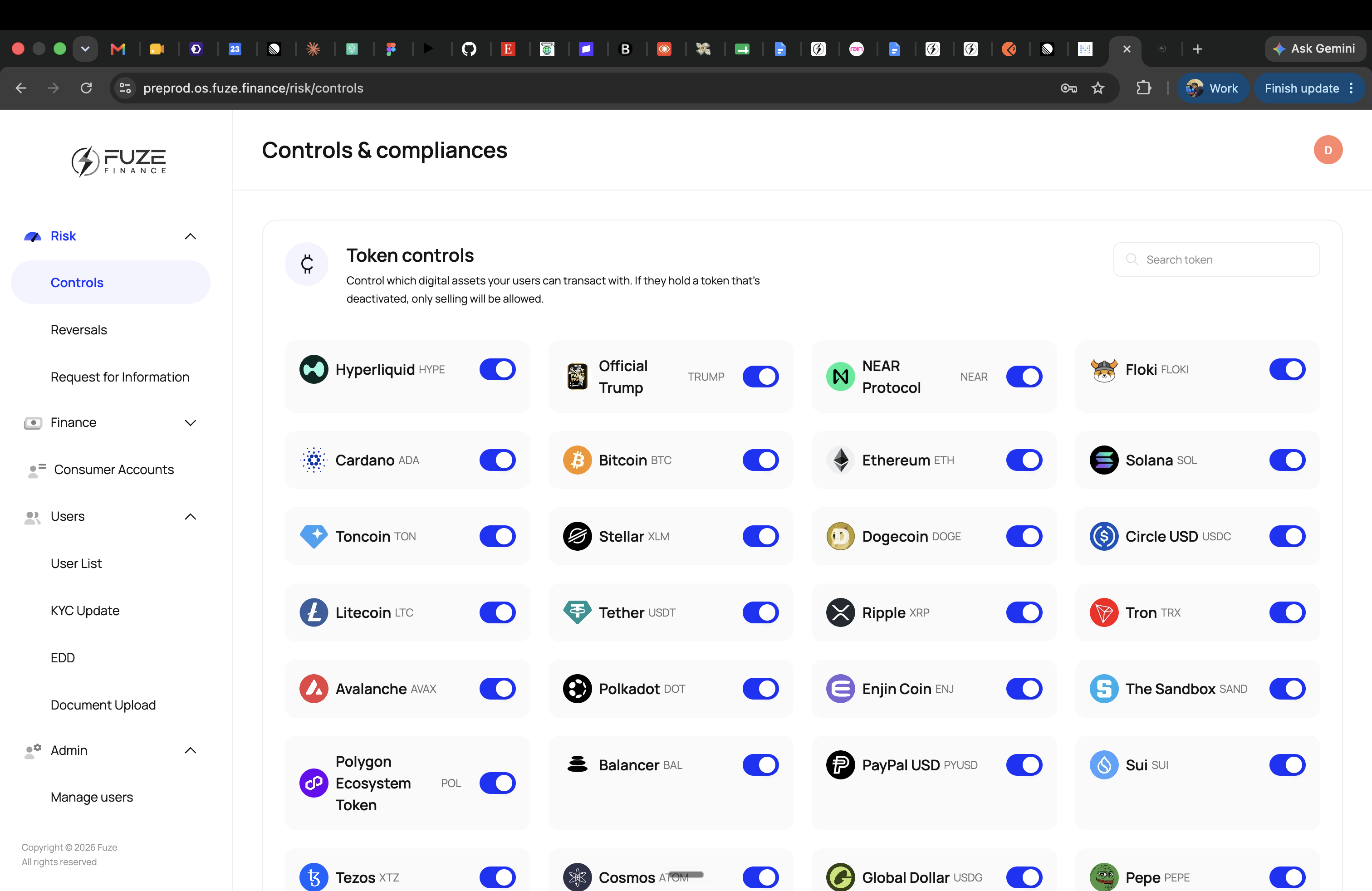Bookmark page with the star icon
This screenshot has height=891, width=1372.
coord(1098,88)
